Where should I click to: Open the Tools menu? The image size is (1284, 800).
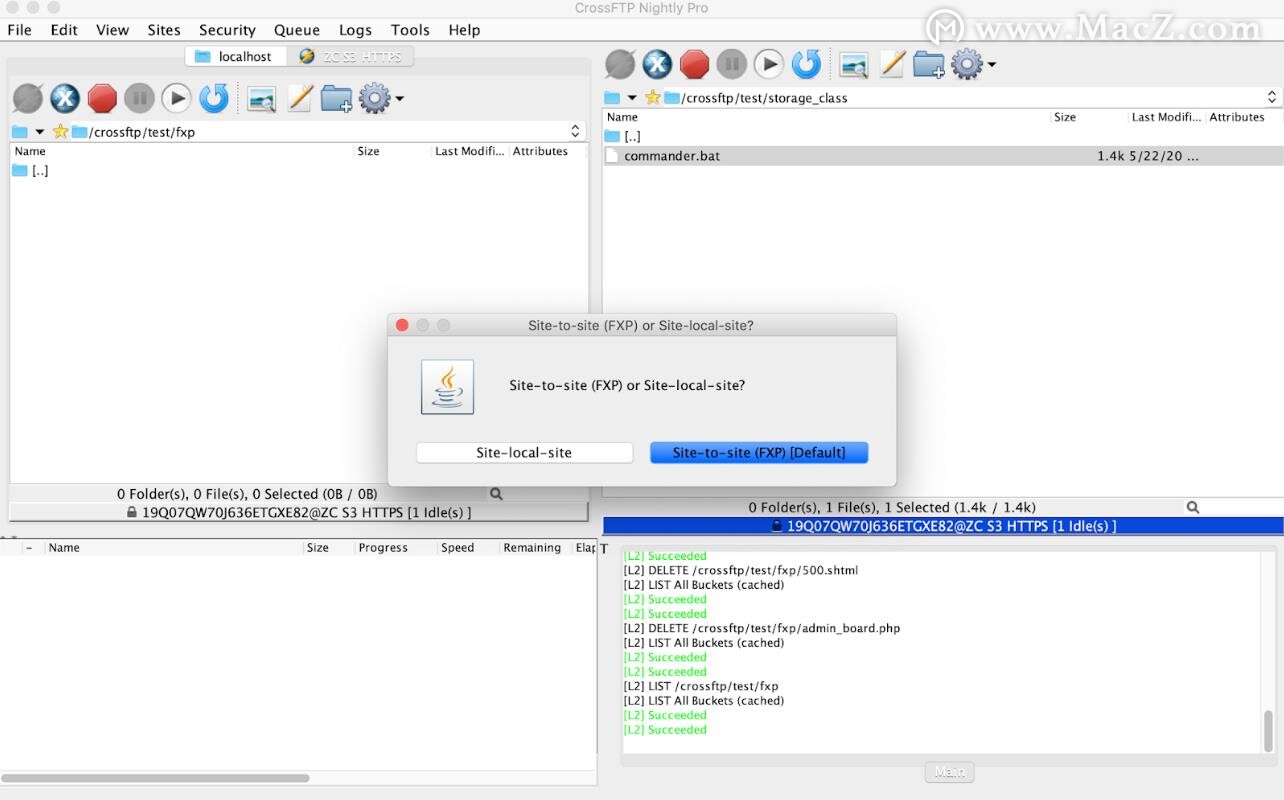[x=410, y=30]
